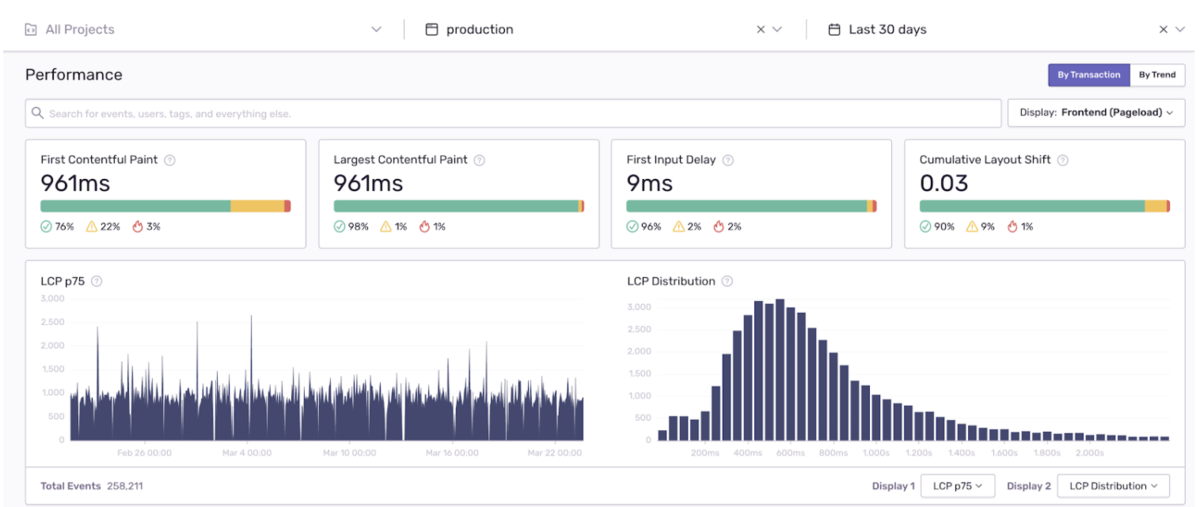1200x507 pixels.
Task: Expand the production environment chevron
Action: click(x=777, y=30)
